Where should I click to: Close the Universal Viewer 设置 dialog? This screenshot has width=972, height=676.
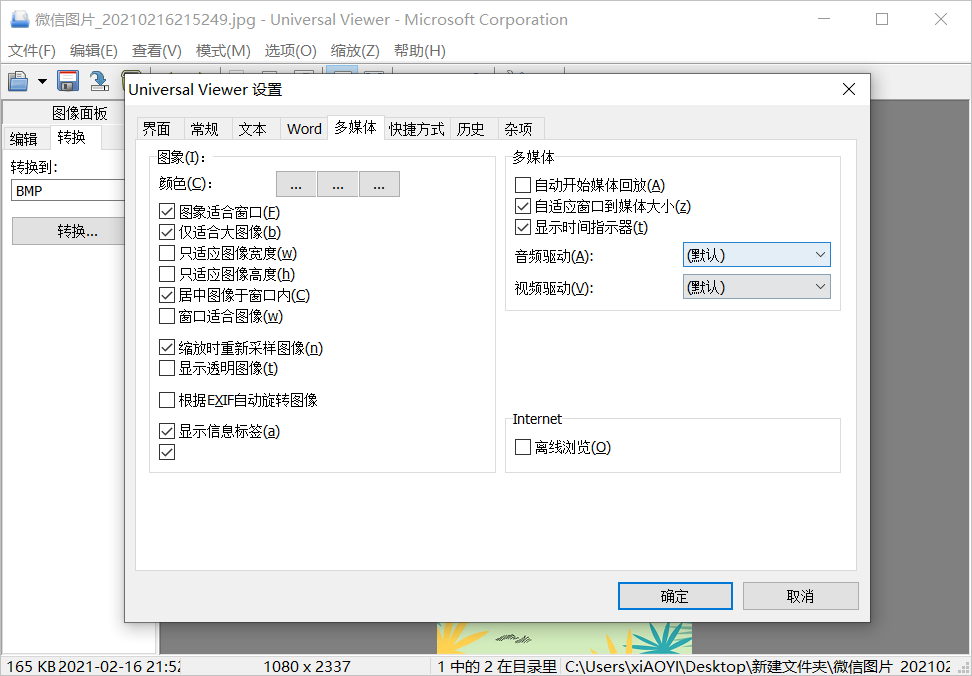point(849,89)
